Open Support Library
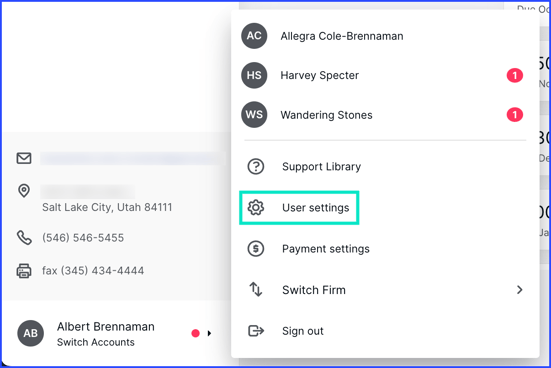551x368 pixels. [321, 167]
